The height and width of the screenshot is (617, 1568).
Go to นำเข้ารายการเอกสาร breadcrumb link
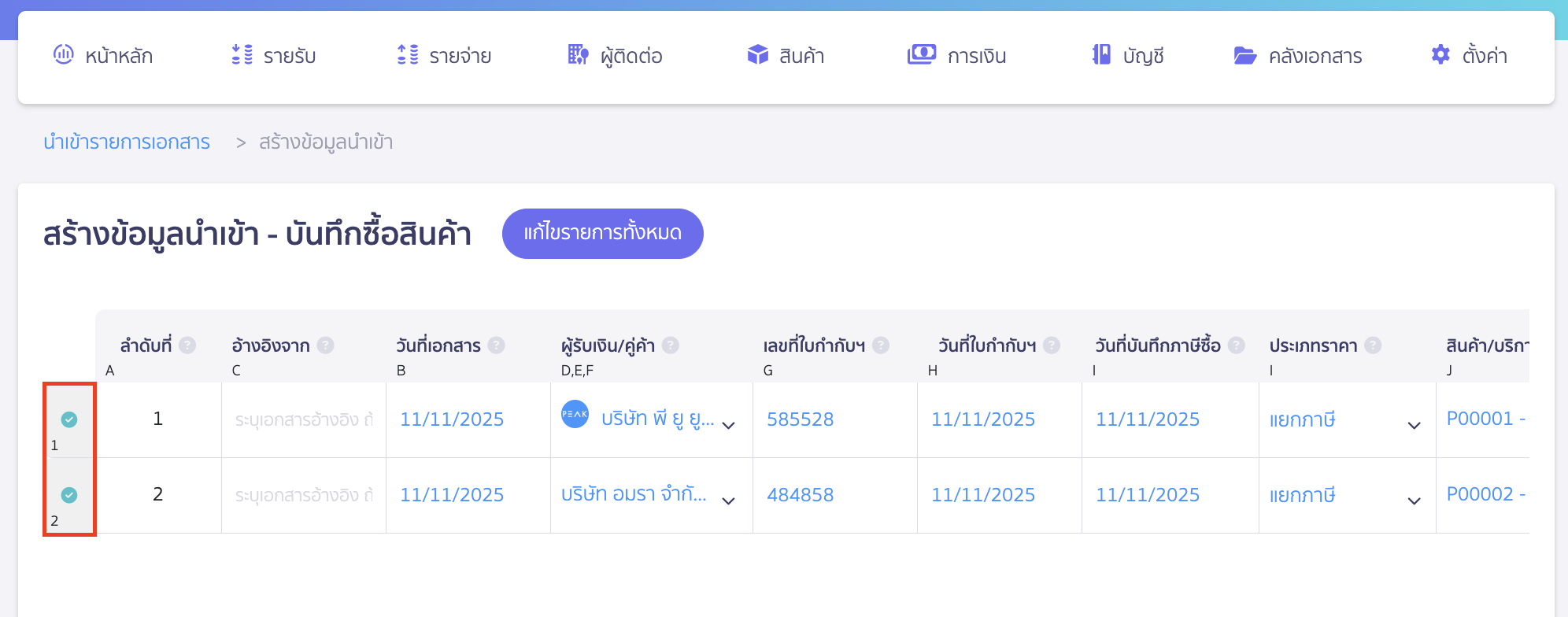127,142
